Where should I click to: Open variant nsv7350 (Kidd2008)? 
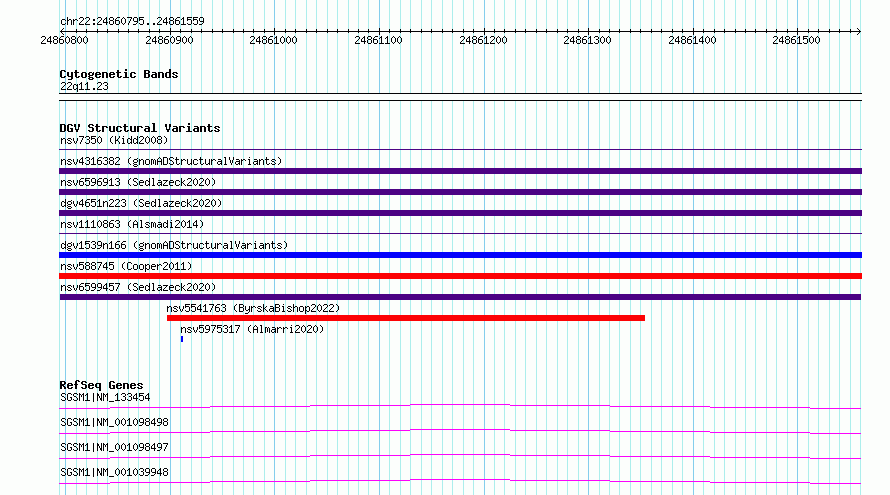pyautogui.click(x=114, y=140)
